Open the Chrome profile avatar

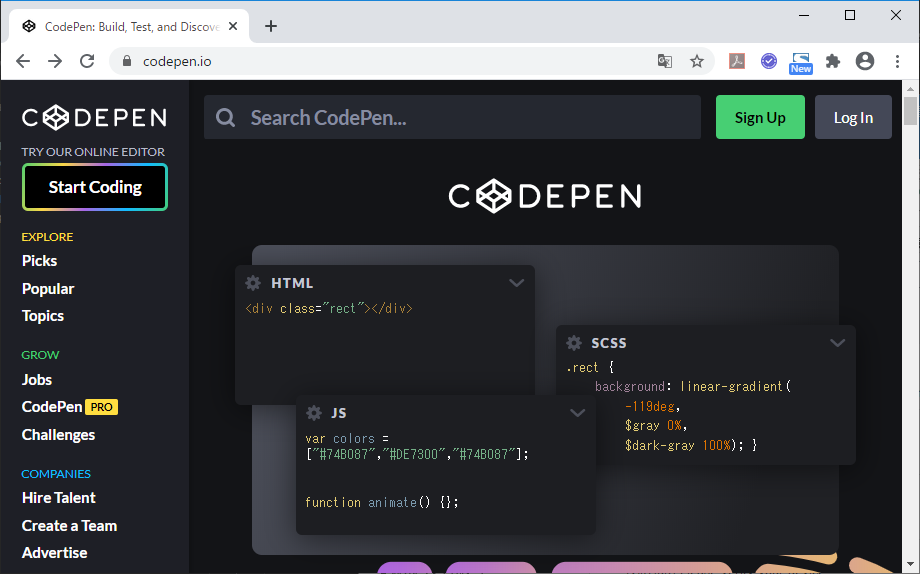[x=865, y=61]
